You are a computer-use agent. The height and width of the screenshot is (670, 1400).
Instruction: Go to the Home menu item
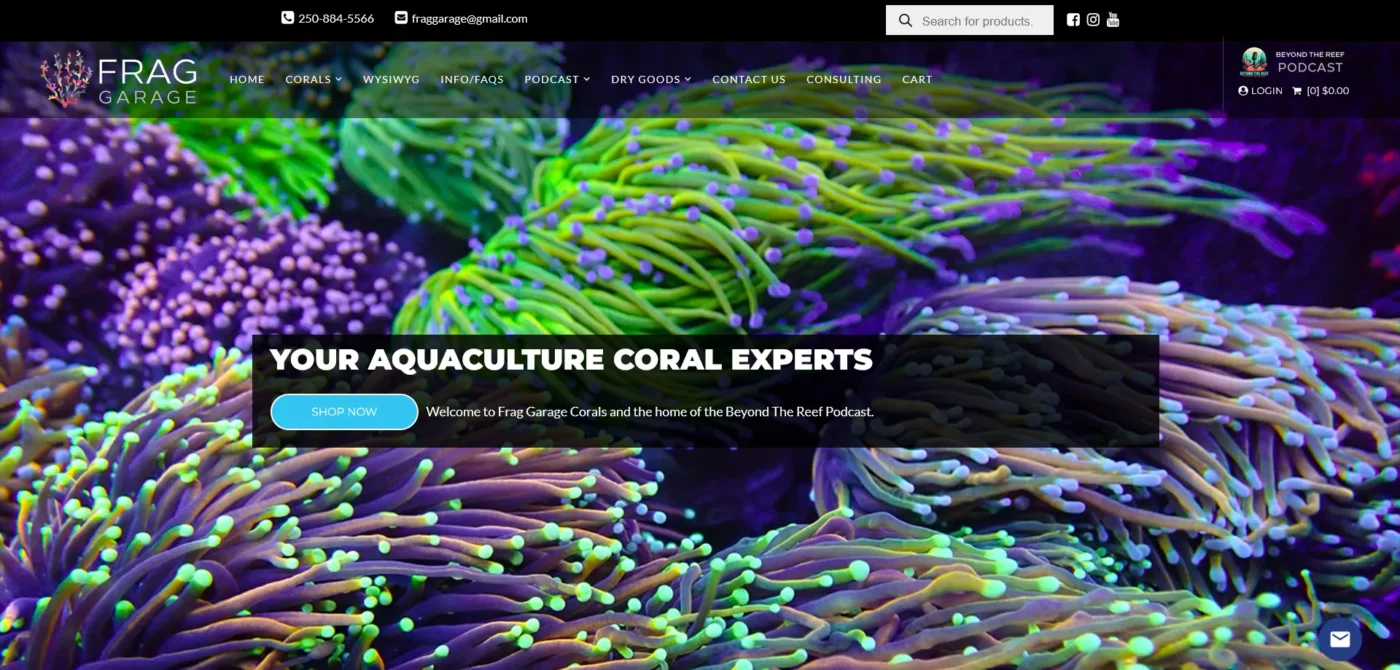pyautogui.click(x=247, y=79)
